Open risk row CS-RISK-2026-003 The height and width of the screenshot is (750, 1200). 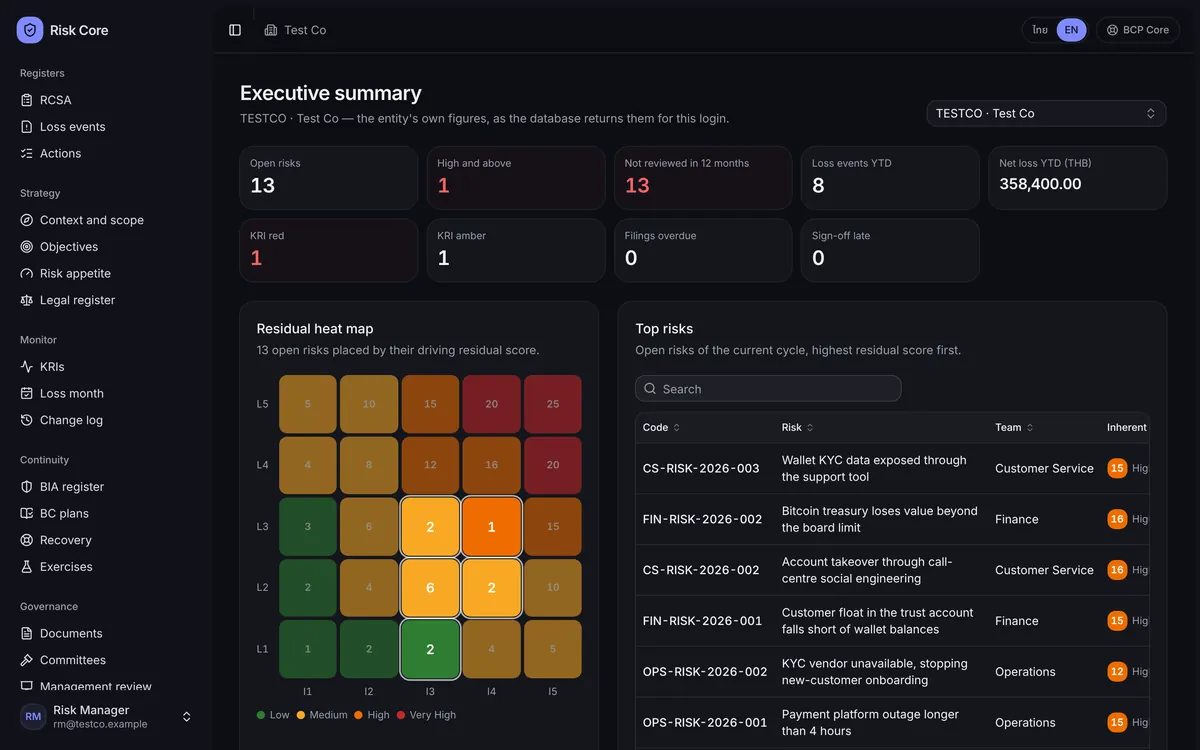click(892, 468)
